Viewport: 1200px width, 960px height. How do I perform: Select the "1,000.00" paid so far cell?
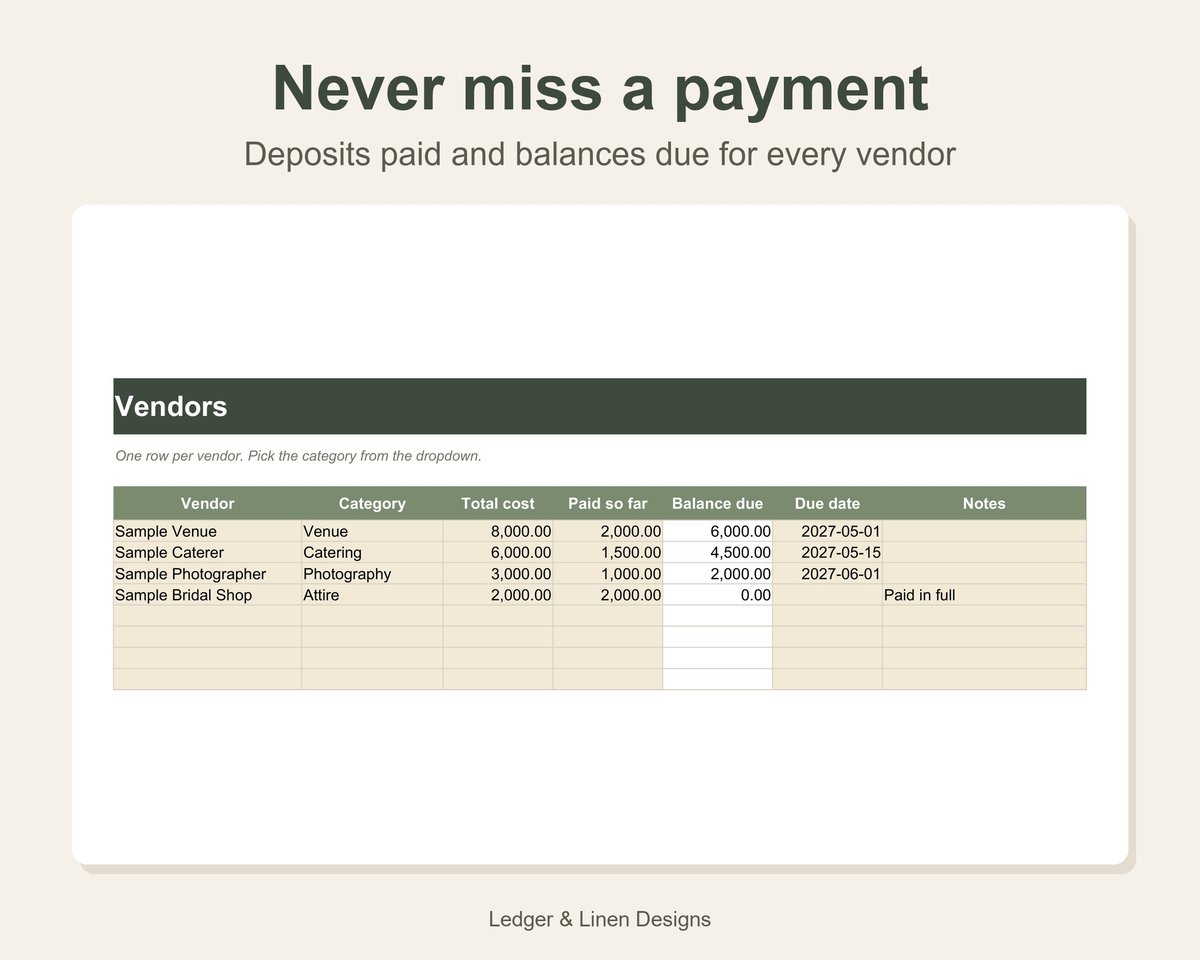click(608, 573)
